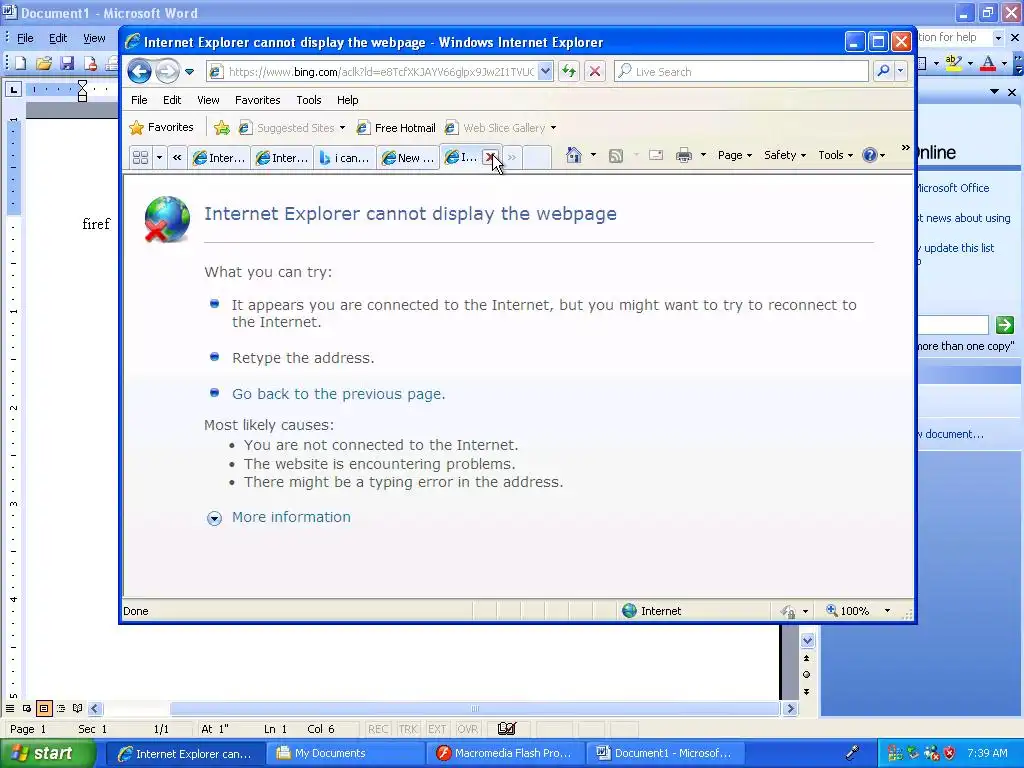
Task: Click the Internet security zone status
Action: coord(652,611)
